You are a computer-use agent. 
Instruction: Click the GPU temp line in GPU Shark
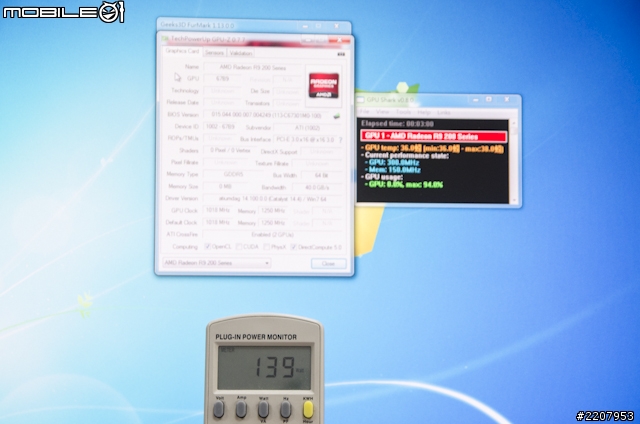coord(432,149)
